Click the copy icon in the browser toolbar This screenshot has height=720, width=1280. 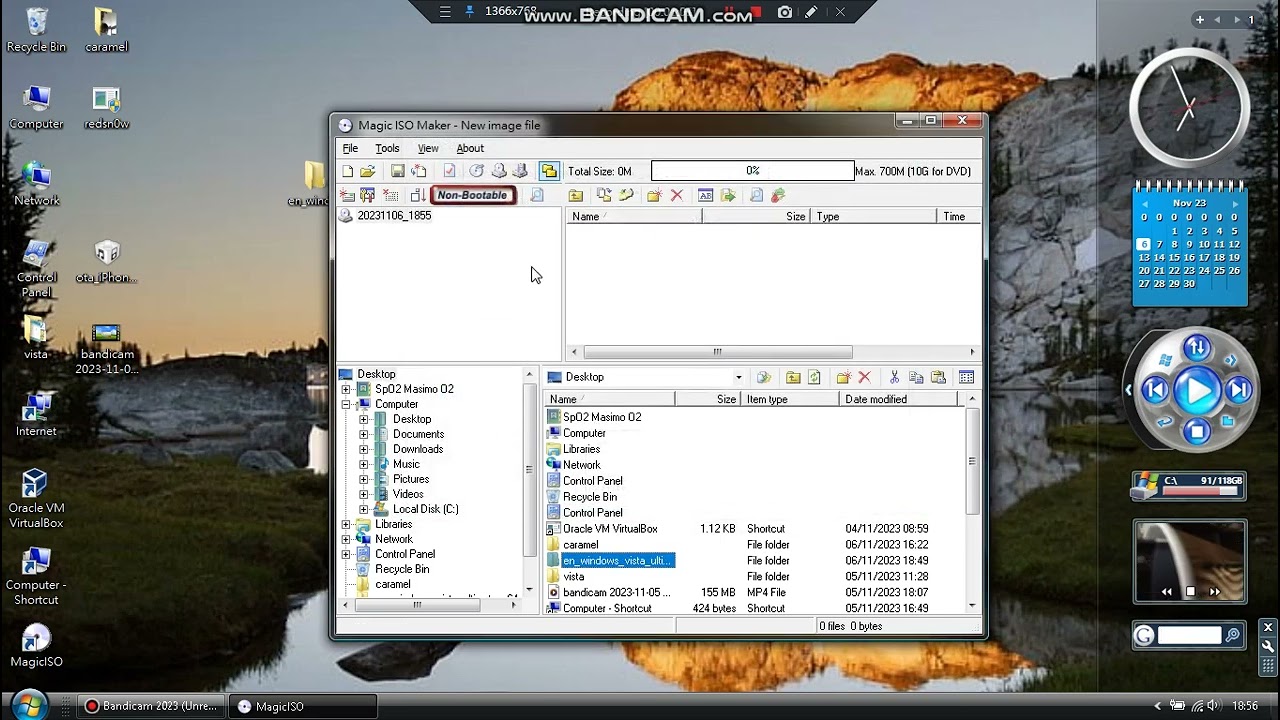[916, 377]
